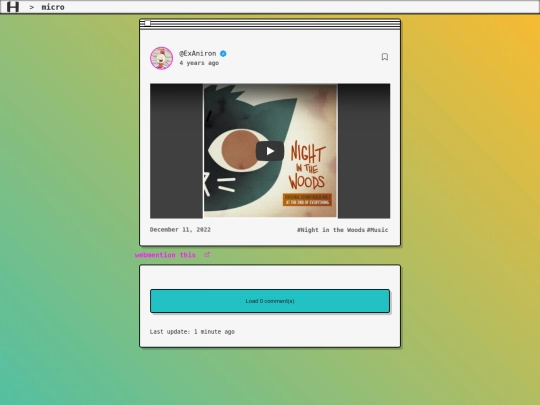Image resolution: width=540 pixels, height=405 pixels.
Task: Click the 4 years ago timestamp
Action: click(x=199, y=63)
